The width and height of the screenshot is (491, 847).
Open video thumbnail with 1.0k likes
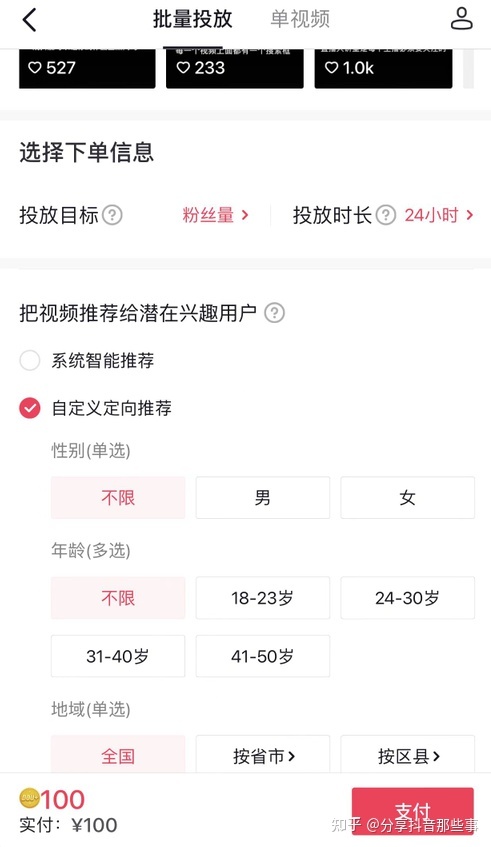click(x=384, y=68)
